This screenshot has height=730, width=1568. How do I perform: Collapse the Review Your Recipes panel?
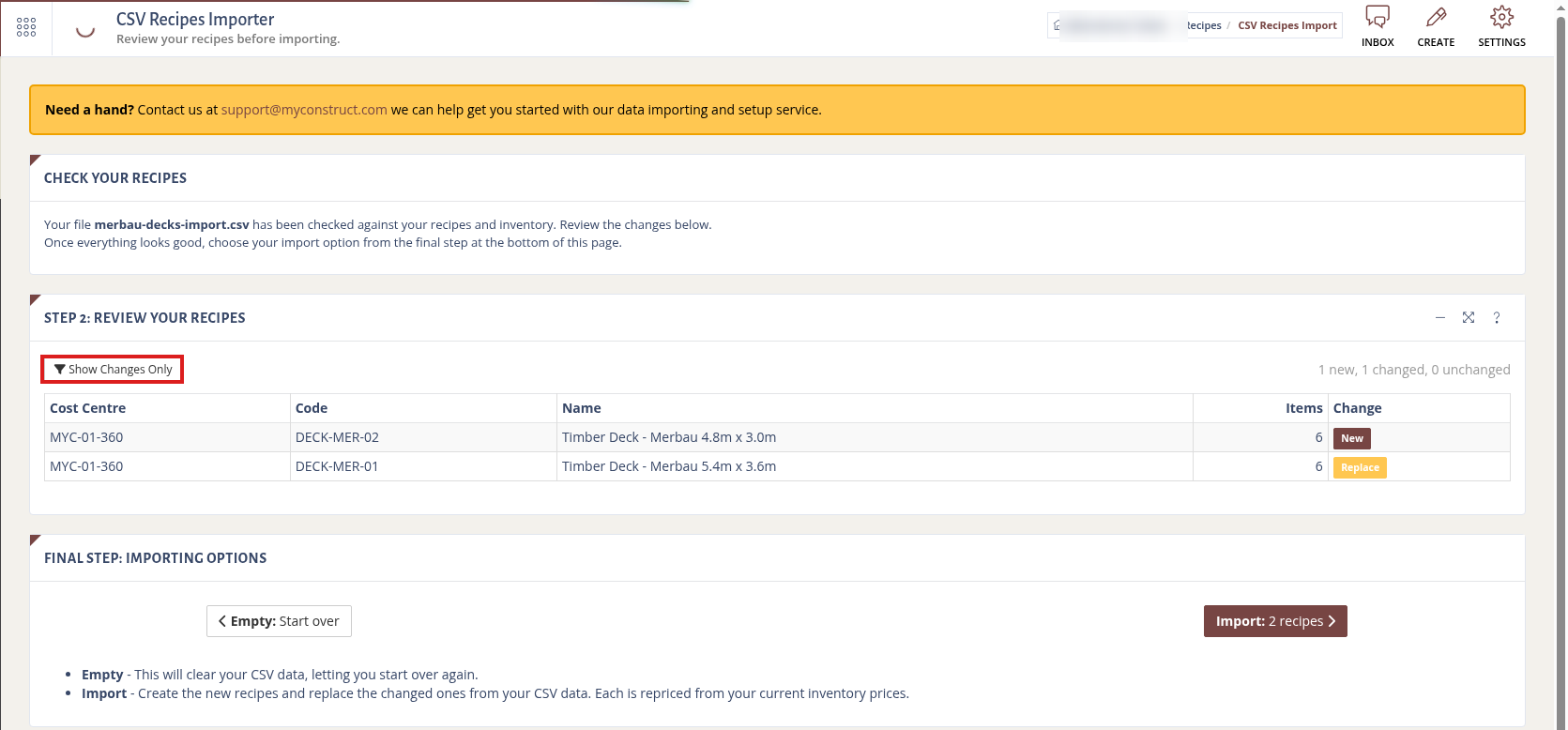click(1440, 318)
